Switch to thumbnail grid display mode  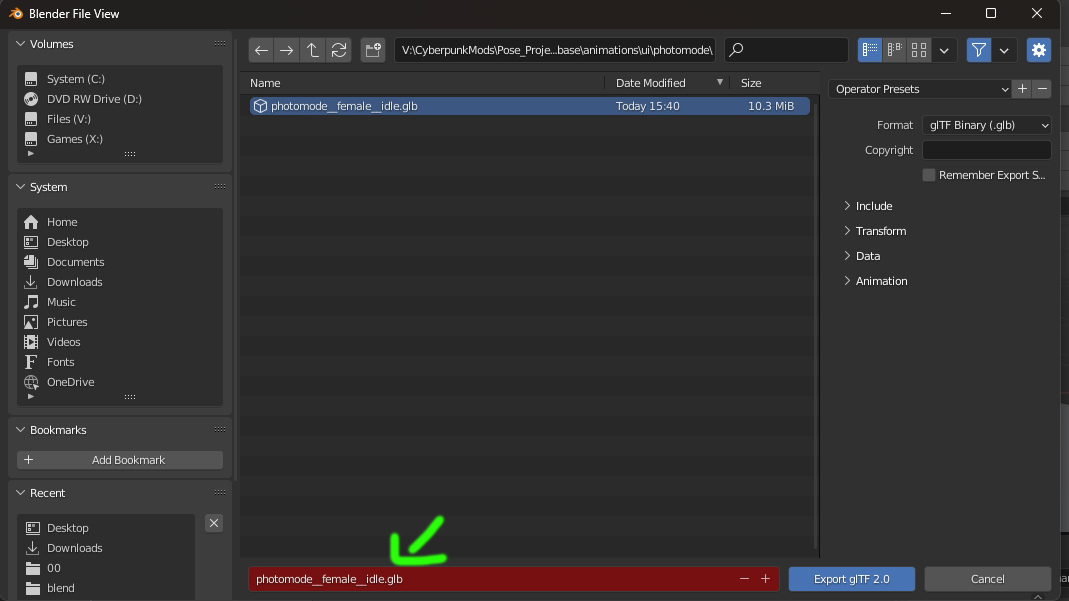pos(918,49)
